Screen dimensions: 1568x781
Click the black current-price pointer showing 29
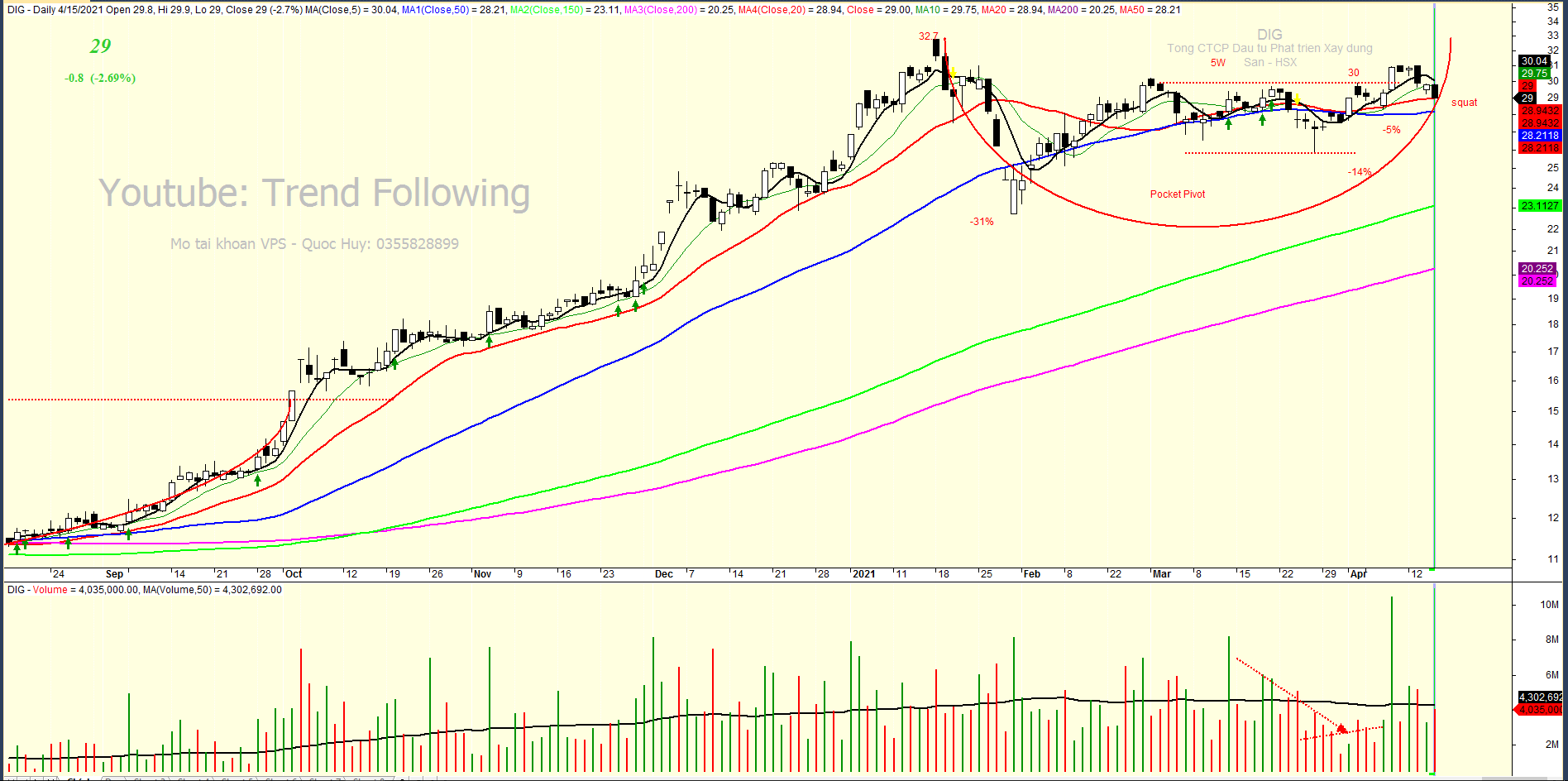click(1527, 98)
